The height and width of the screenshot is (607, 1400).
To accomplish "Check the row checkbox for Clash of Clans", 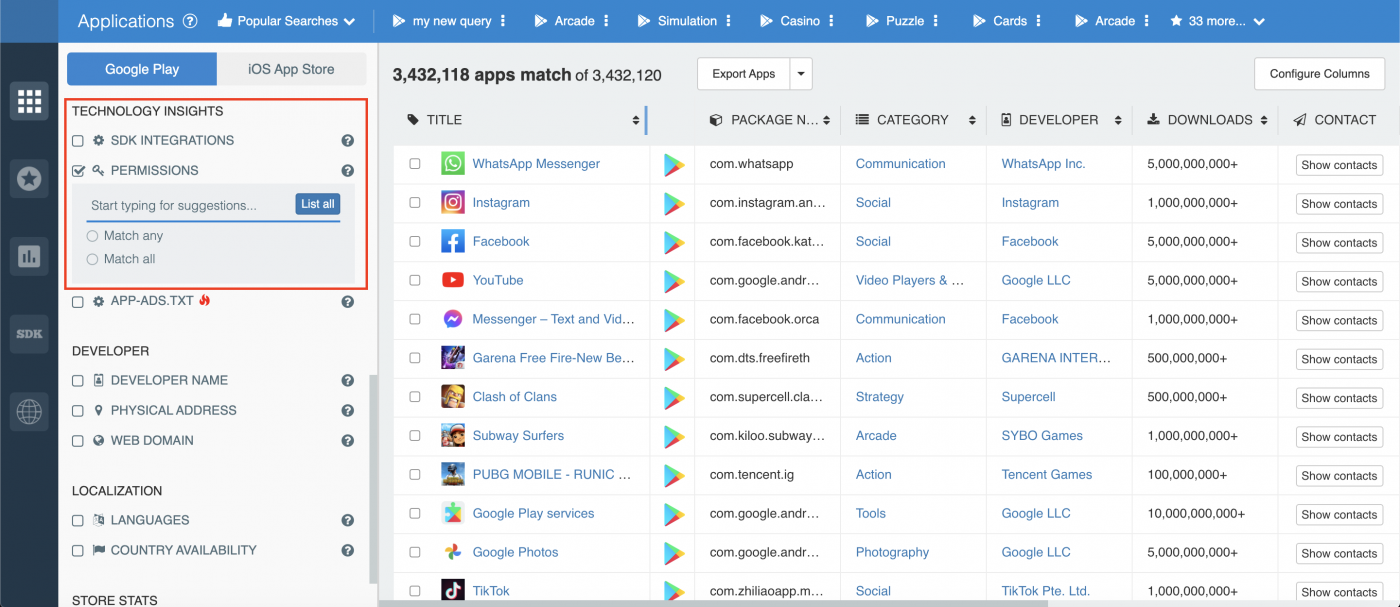I will (x=415, y=397).
